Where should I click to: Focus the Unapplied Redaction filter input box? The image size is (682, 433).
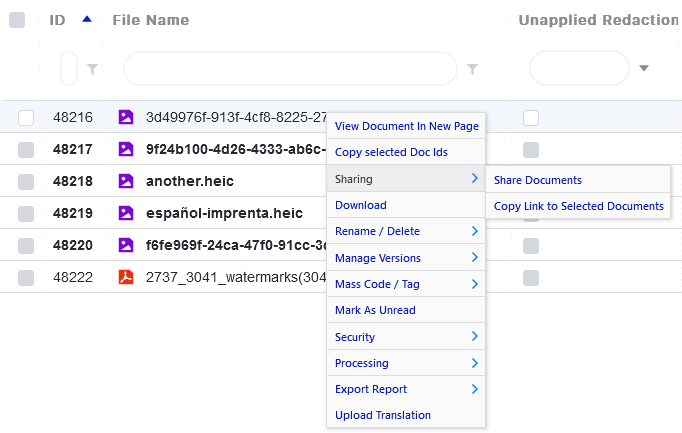click(x=579, y=68)
